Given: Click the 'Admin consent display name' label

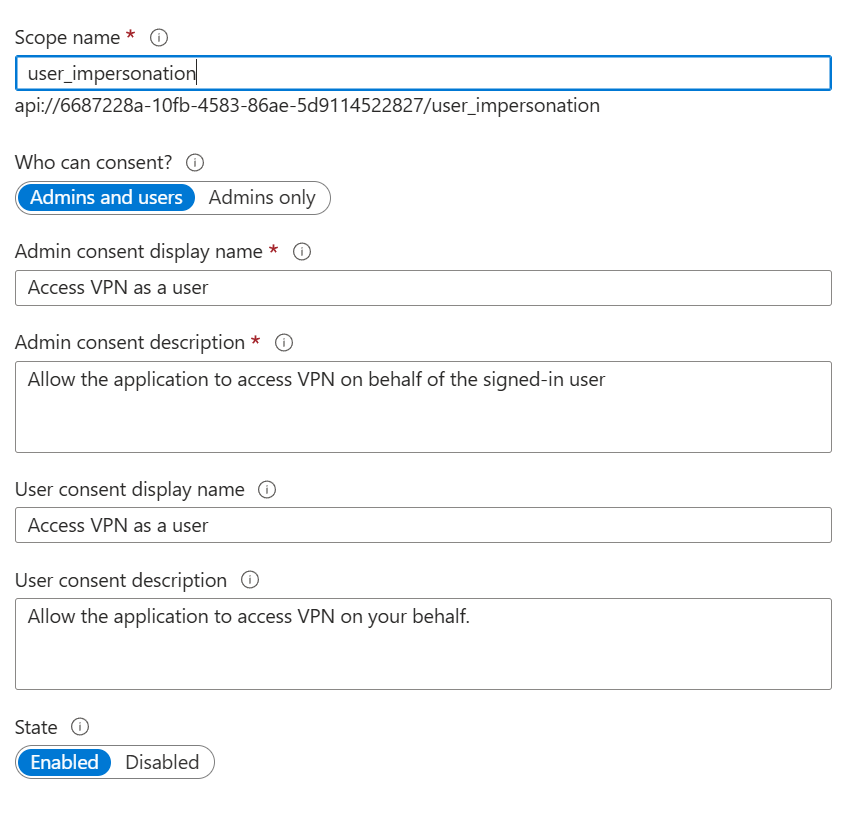Looking at the screenshot, I should pos(139,252).
